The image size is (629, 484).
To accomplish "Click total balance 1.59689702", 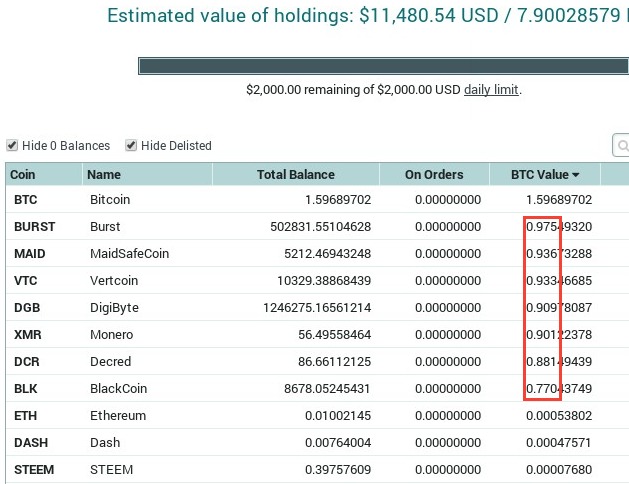I will (338, 200).
